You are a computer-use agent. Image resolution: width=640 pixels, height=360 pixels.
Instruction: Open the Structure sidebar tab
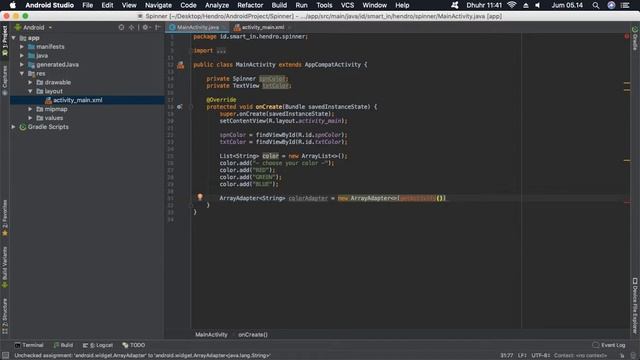pyautogui.click(x=5, y=316)
